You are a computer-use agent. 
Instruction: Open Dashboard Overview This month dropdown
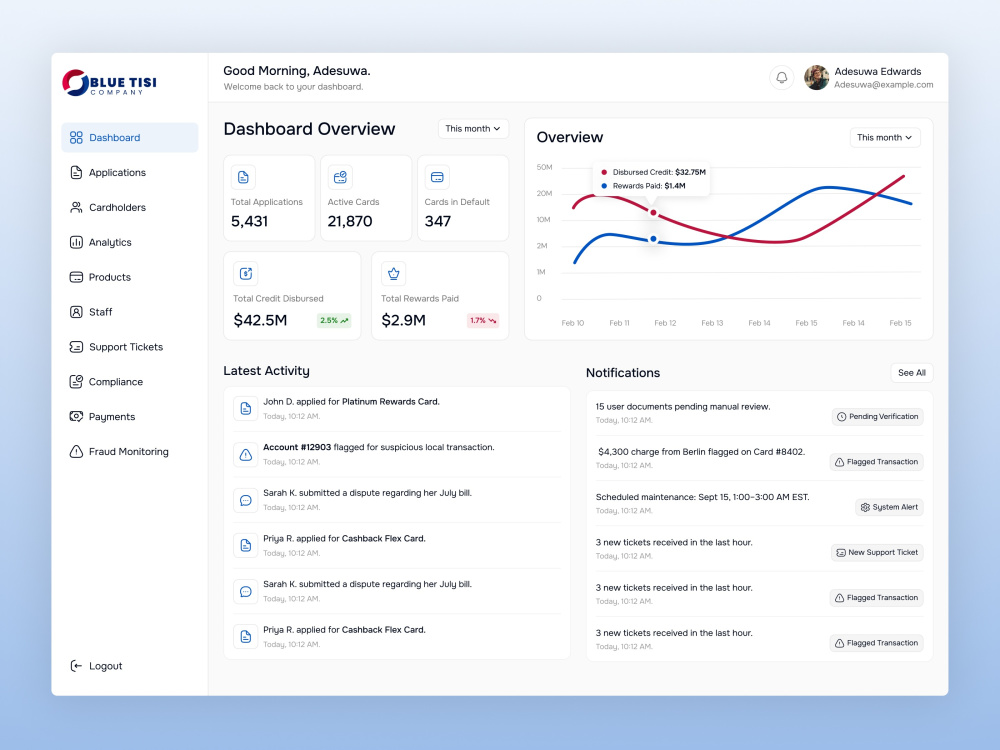pos(473,129)
